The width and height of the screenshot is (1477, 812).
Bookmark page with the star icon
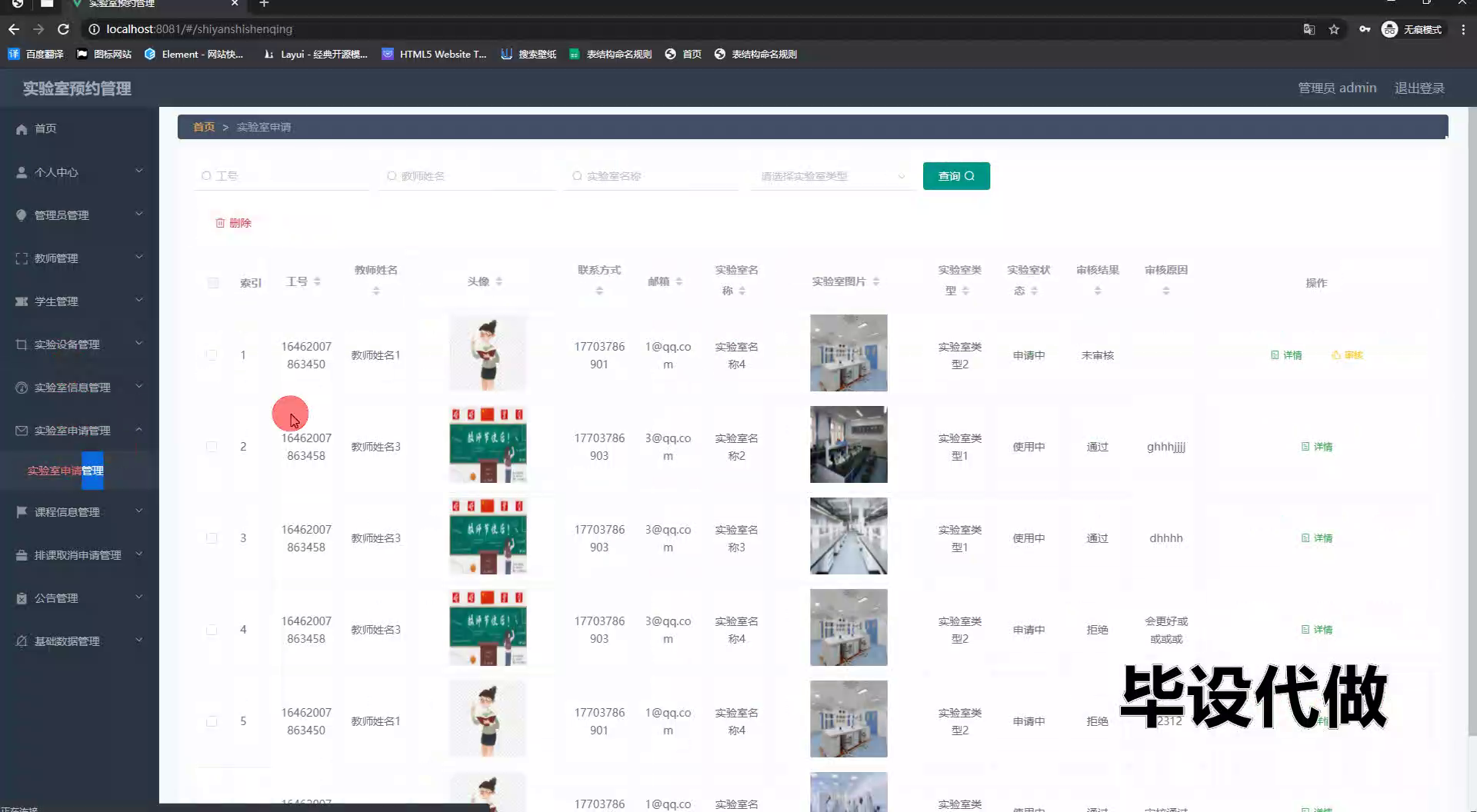(1334, 29)
